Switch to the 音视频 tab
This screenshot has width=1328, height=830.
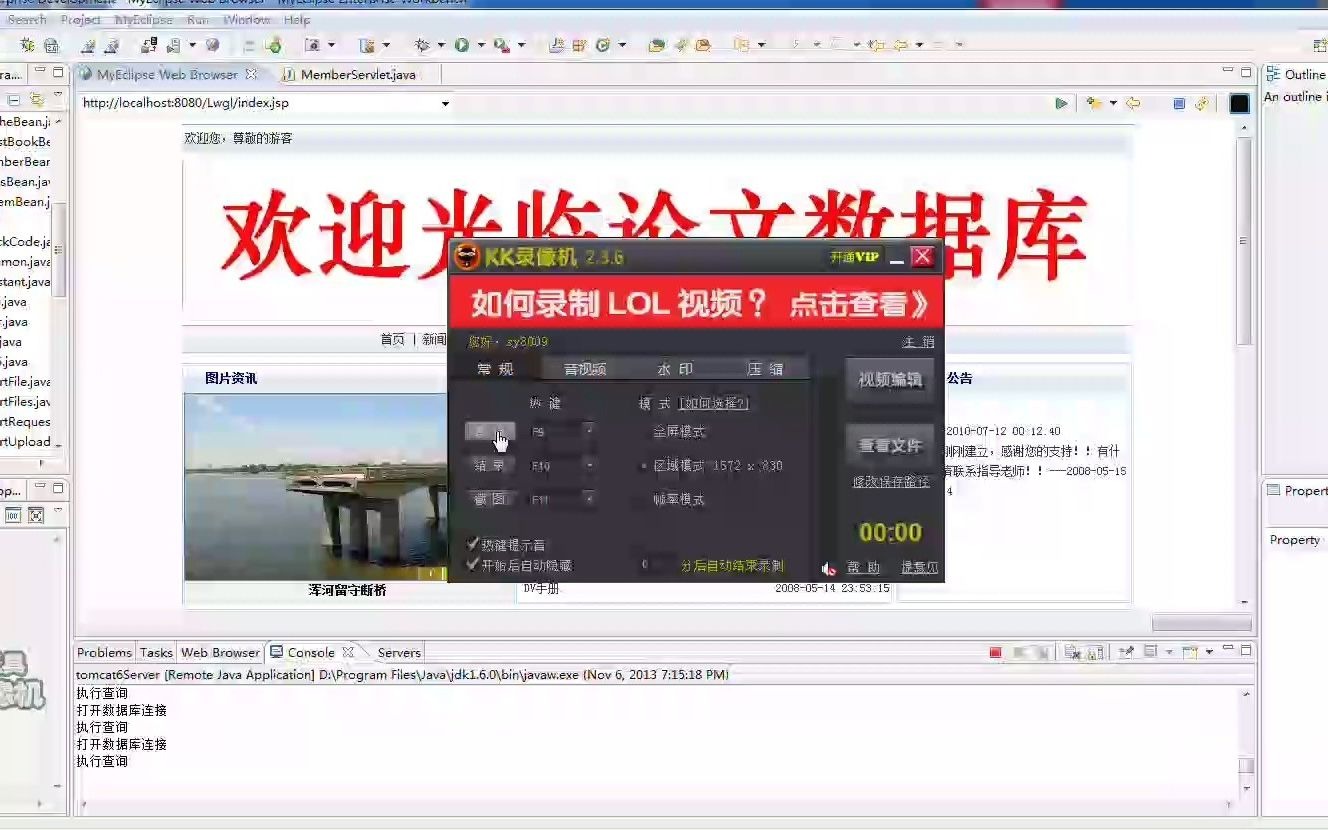[x=585, y=369]
